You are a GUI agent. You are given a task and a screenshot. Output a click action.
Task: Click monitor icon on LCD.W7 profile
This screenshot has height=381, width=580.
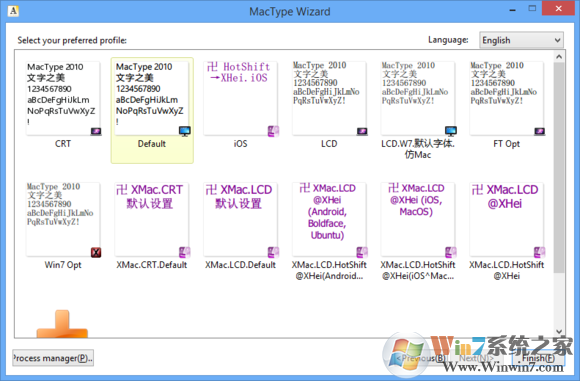[x=451, y=131]
